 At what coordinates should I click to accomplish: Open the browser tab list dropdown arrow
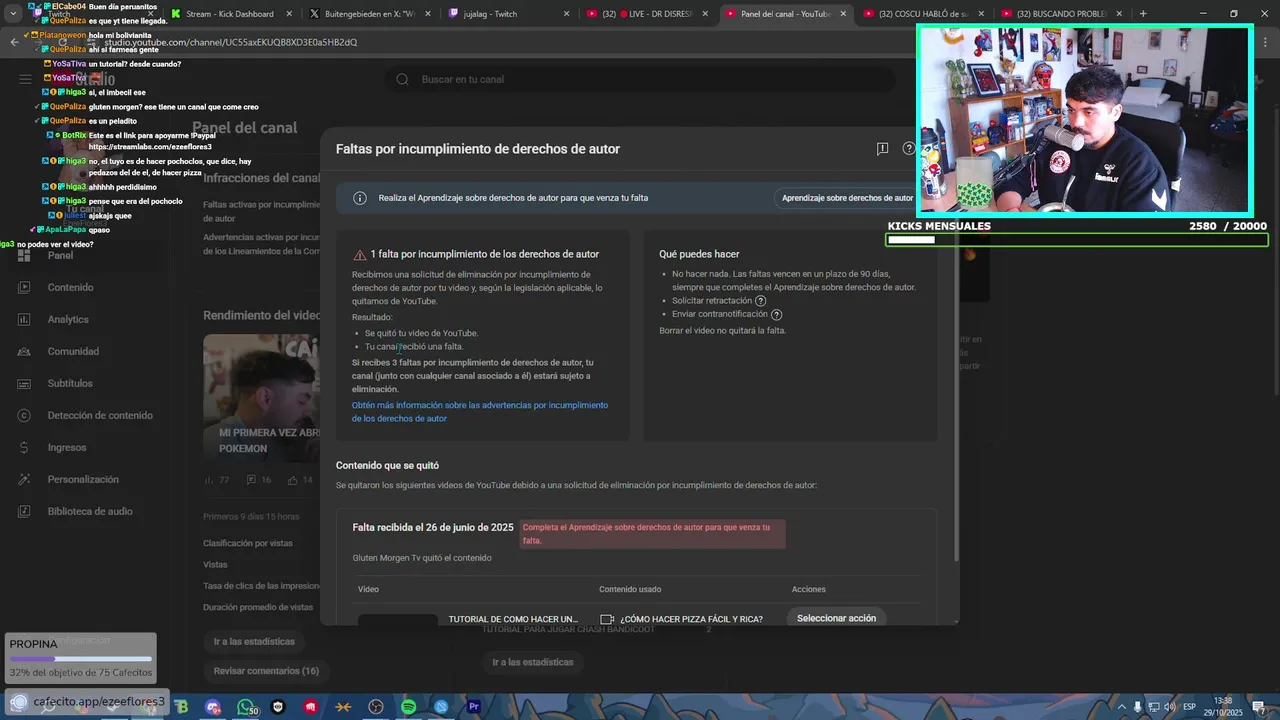12,14
